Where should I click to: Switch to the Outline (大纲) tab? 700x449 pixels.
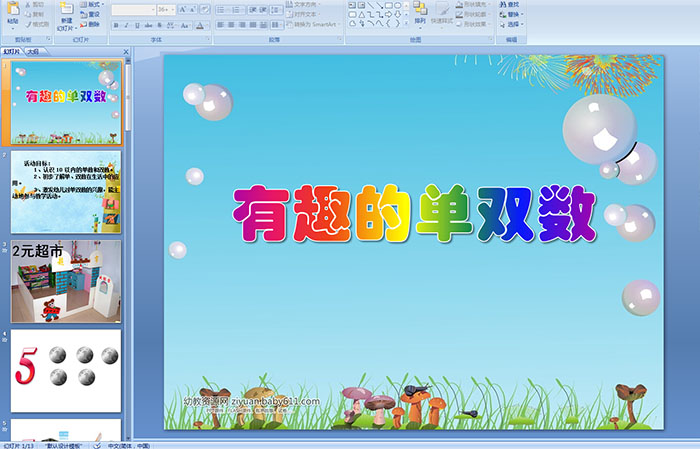click(x=33, y=50)
